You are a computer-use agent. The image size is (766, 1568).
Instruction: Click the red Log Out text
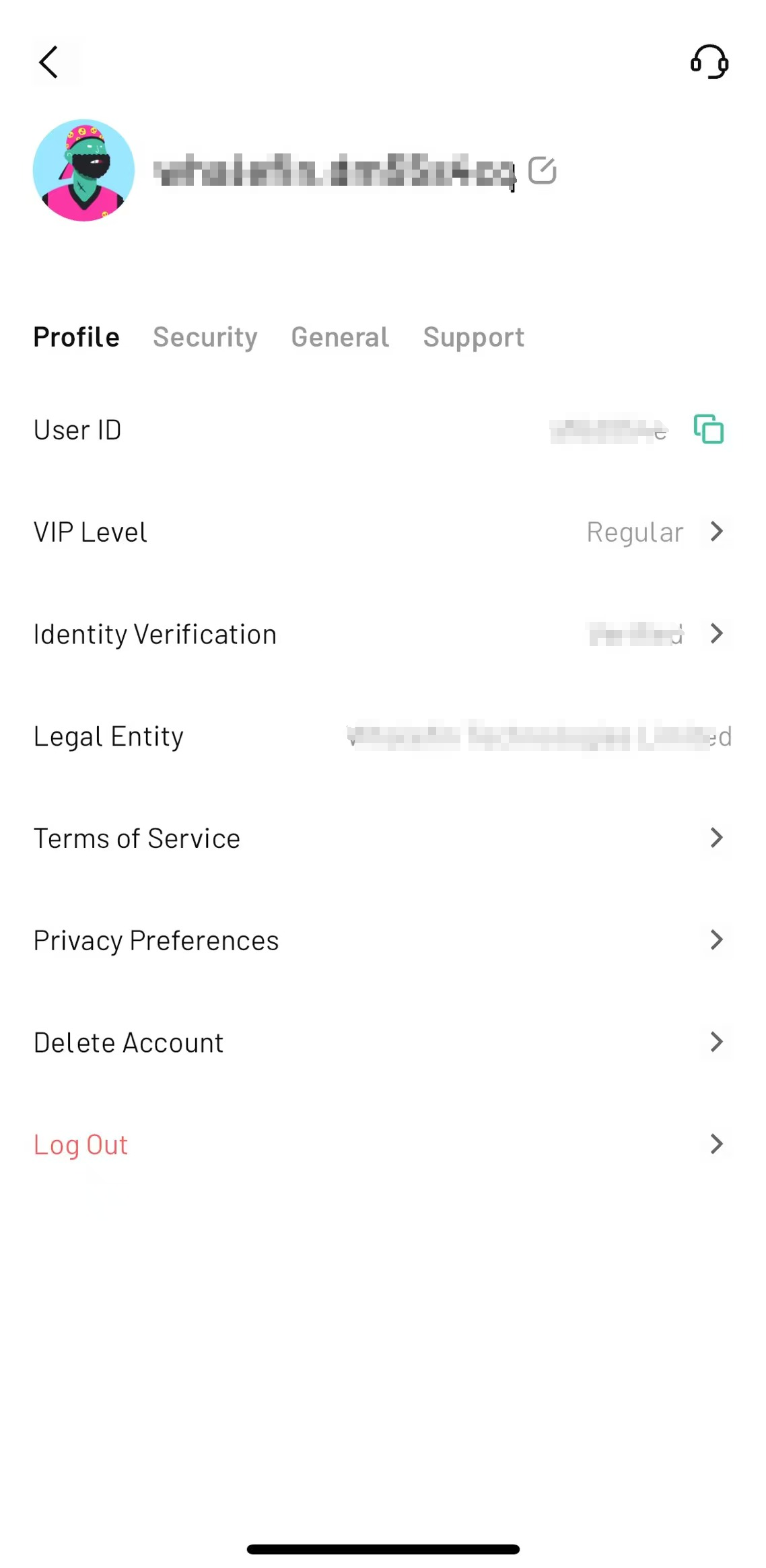click(x=81, y=1145)
